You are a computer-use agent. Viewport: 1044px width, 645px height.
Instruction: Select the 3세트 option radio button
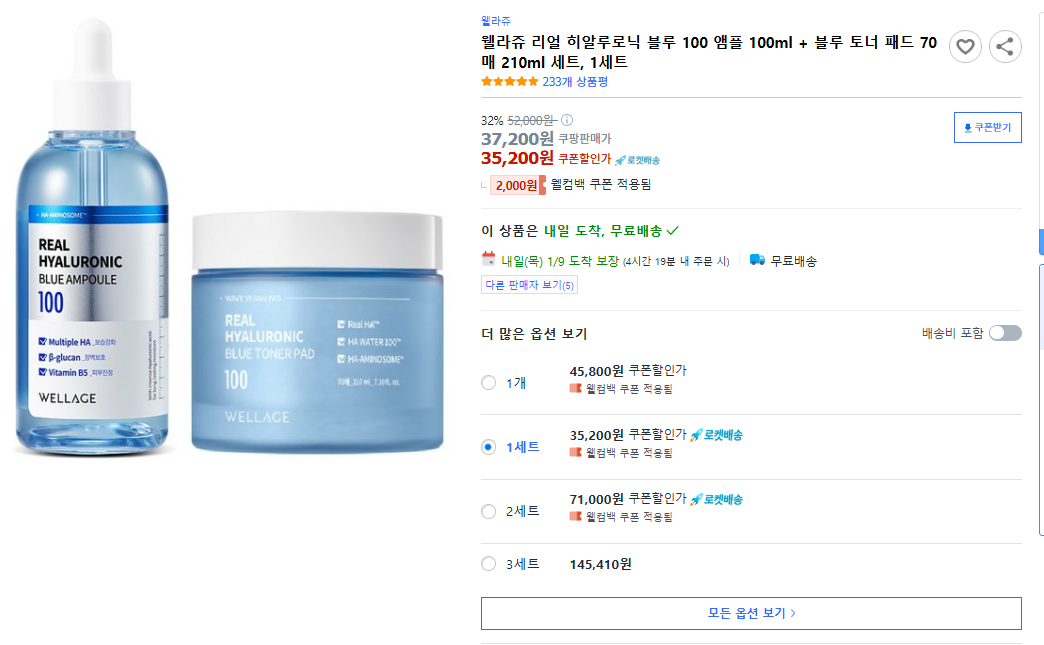pyautogui.click(x=489, y=564)
